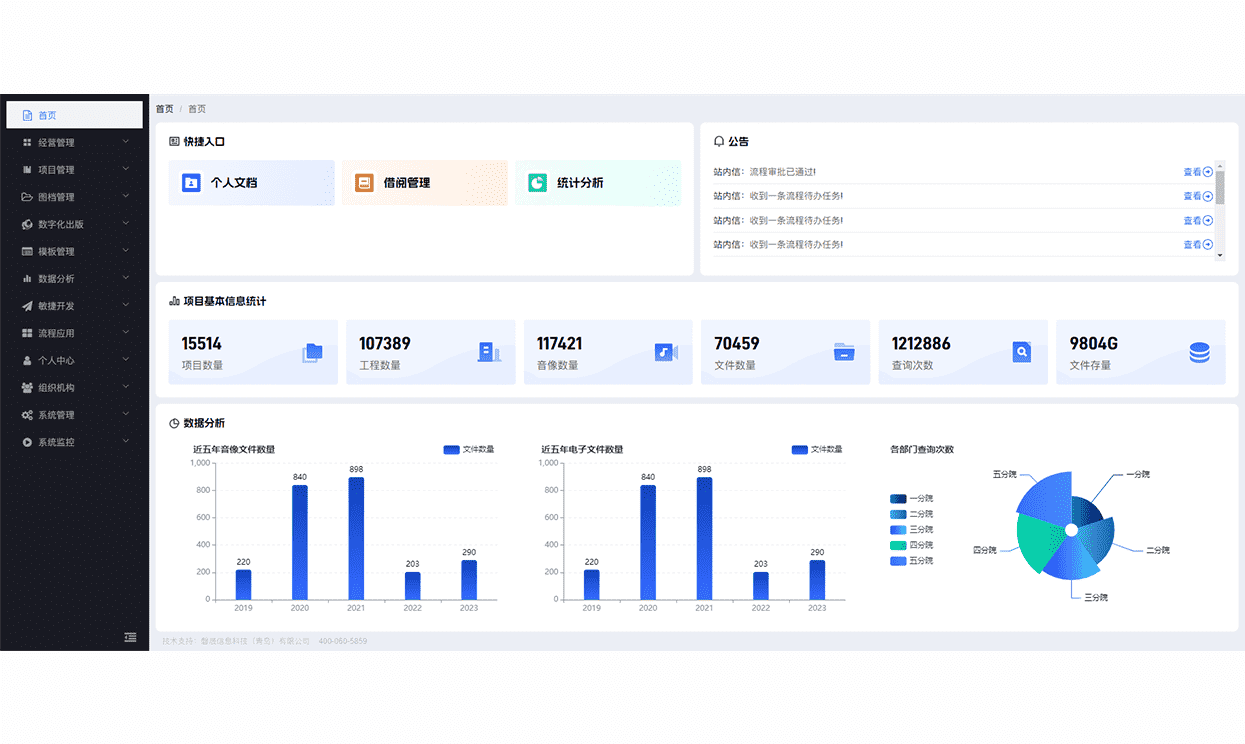Click the 个人文档 quick entry icon
Viewport: 1245px width, 744px height.
(x=191, y=183)
